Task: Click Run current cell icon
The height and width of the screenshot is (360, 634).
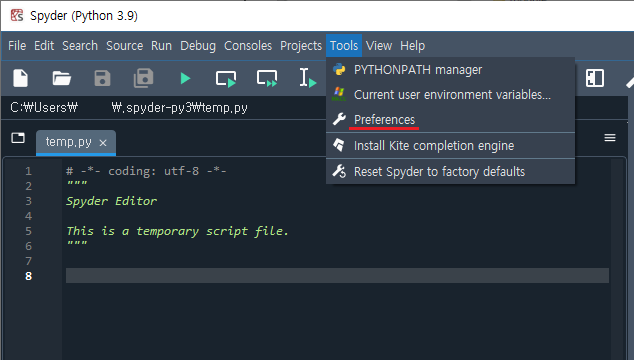Action: pos(226,78)
